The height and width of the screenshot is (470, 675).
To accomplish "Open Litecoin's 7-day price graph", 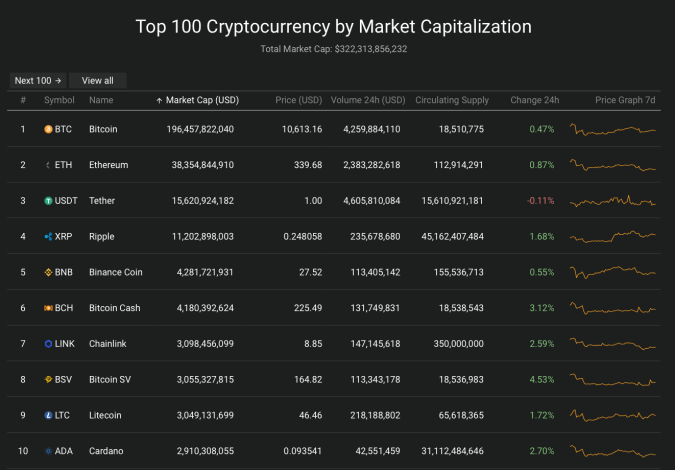I will [613, 415].
